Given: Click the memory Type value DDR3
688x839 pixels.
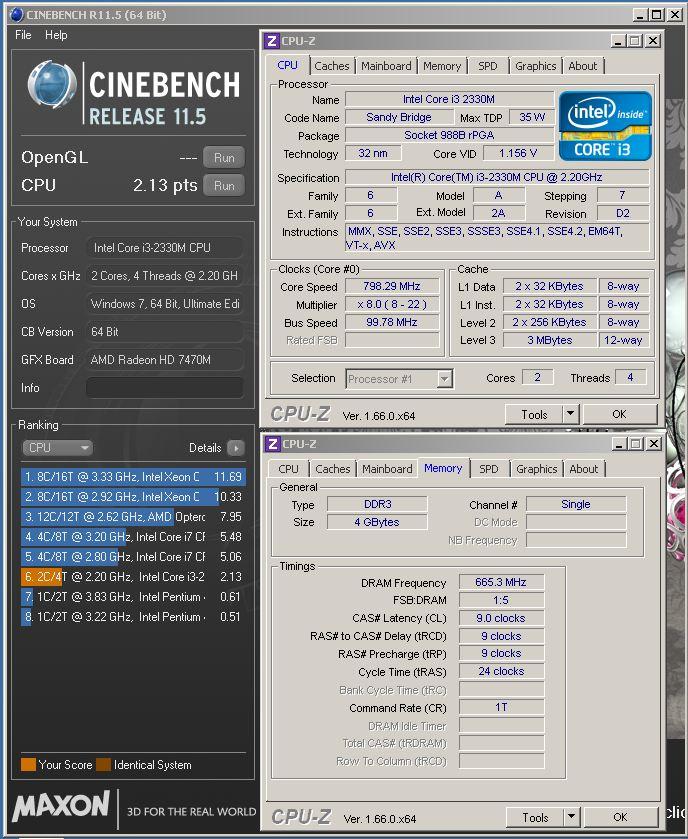Looking at the screenshot, I should tap(377, 504).
